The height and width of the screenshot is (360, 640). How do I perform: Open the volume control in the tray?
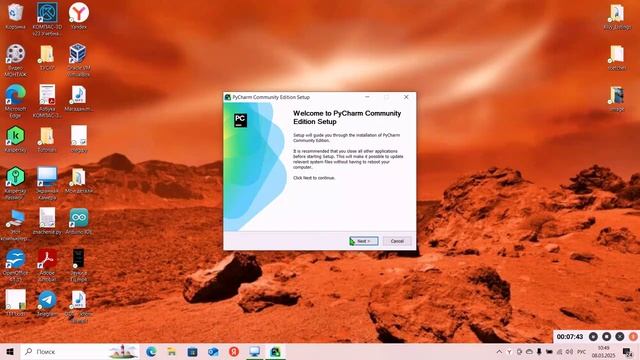pos(569,351)
